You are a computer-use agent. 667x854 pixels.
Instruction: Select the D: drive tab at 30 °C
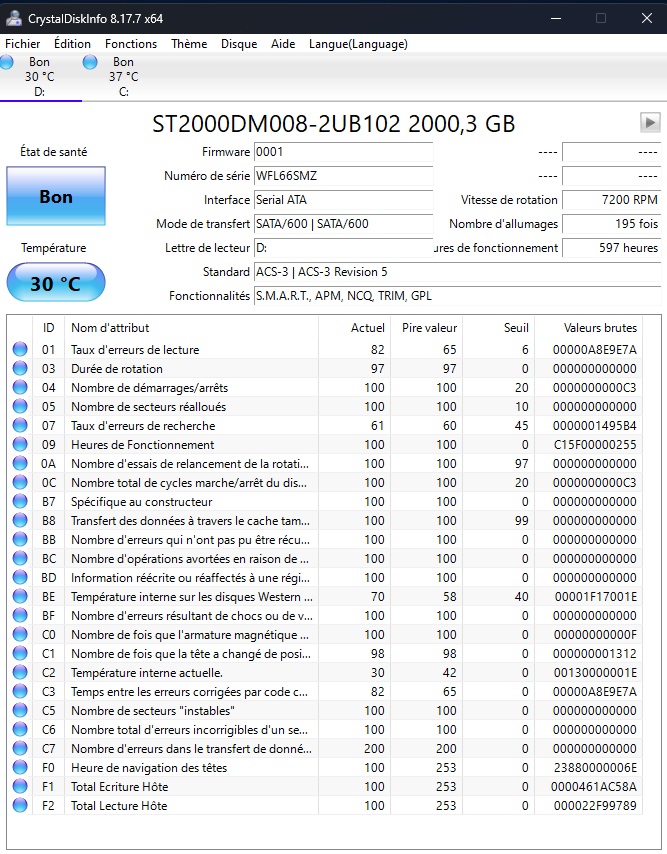[x=40, y=77]
